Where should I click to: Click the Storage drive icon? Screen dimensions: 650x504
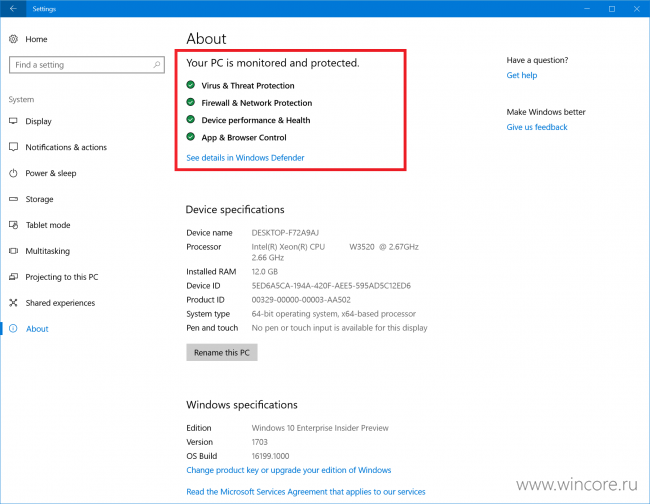point(13,199)
